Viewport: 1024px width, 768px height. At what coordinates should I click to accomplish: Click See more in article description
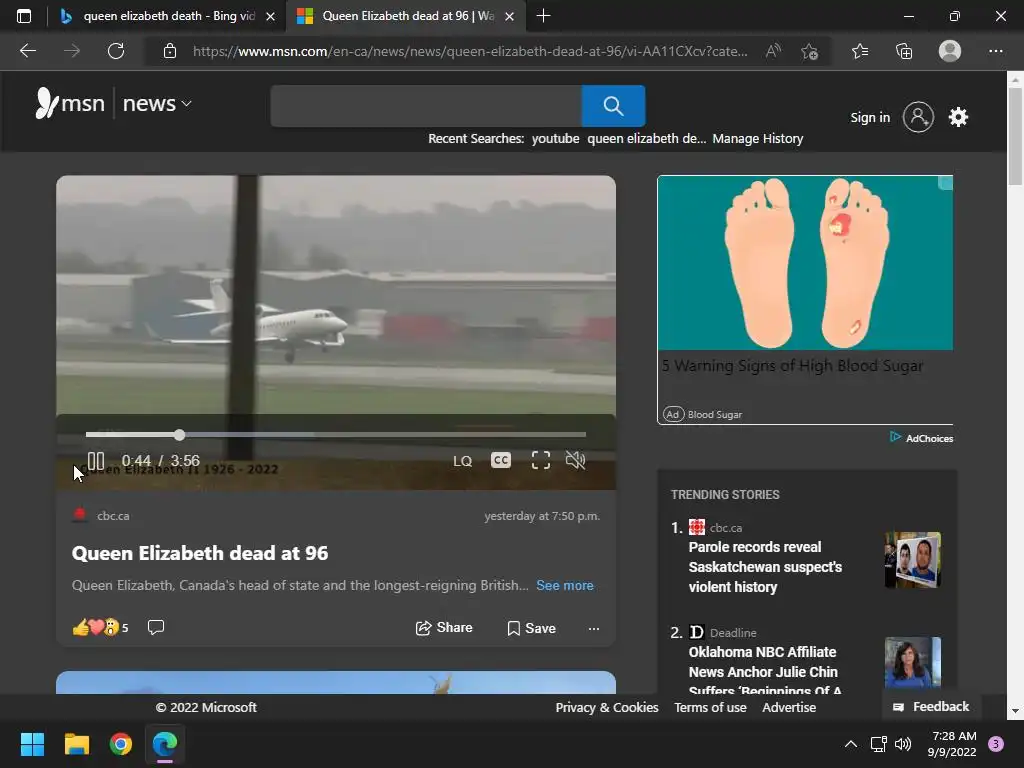565,585
